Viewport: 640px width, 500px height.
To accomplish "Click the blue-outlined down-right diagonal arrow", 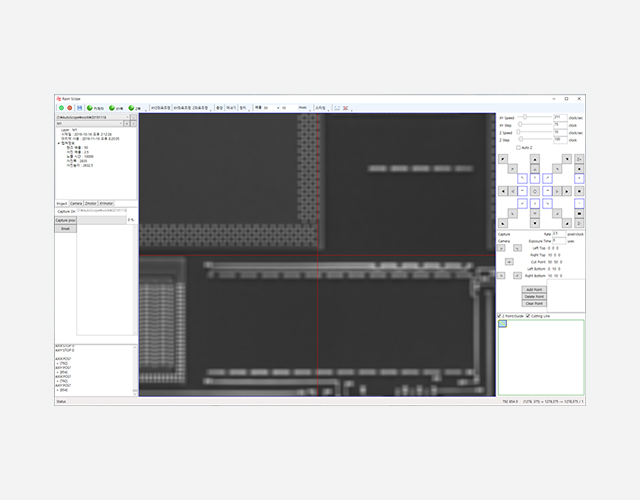I will 547,204.
